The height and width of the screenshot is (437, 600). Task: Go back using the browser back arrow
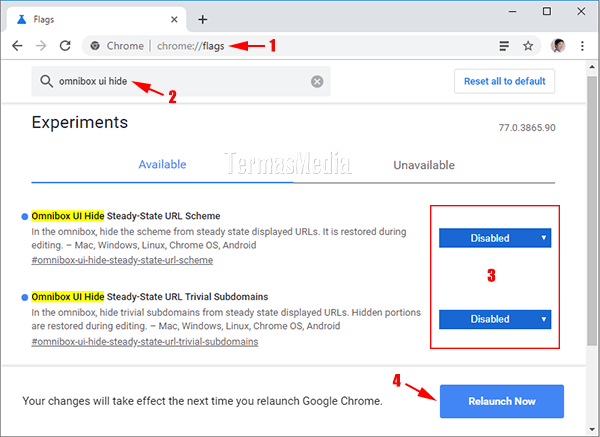click(17, 46)
